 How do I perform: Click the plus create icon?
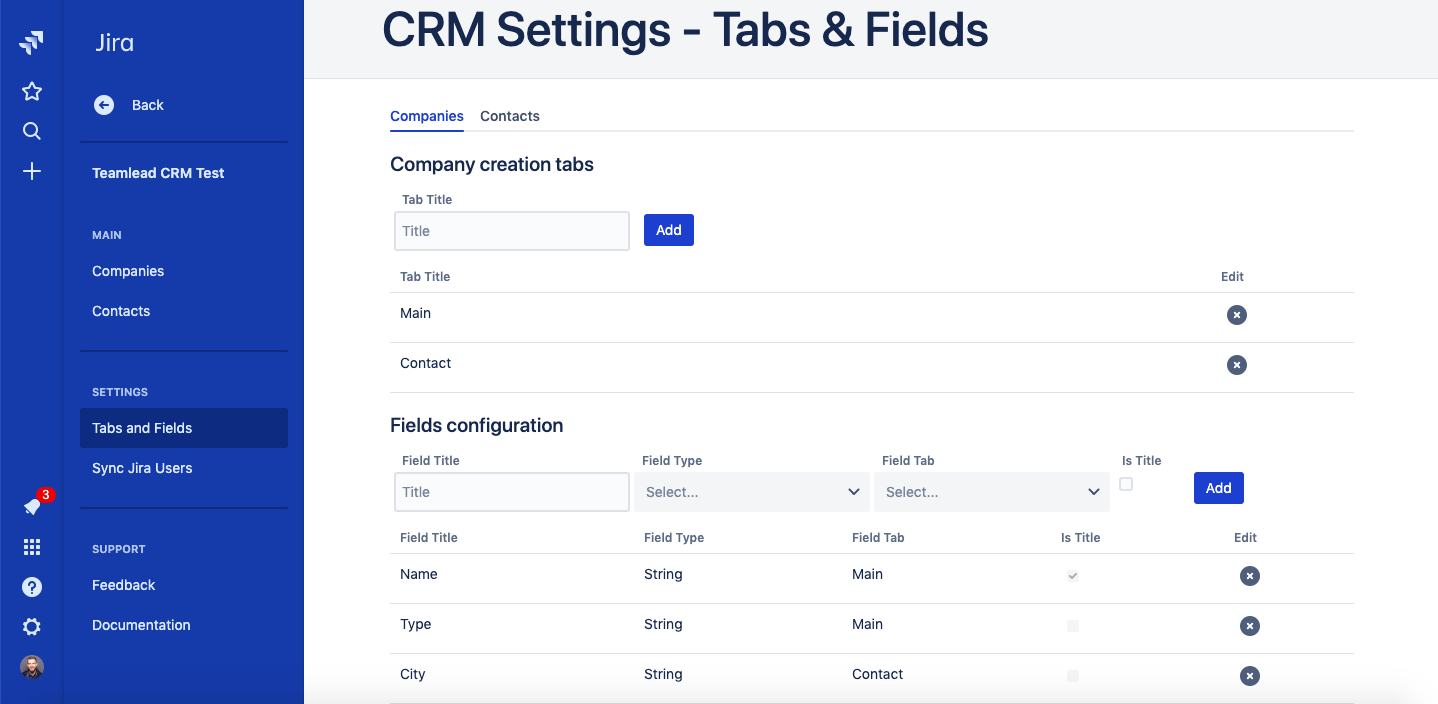click(x=32, y=172)
